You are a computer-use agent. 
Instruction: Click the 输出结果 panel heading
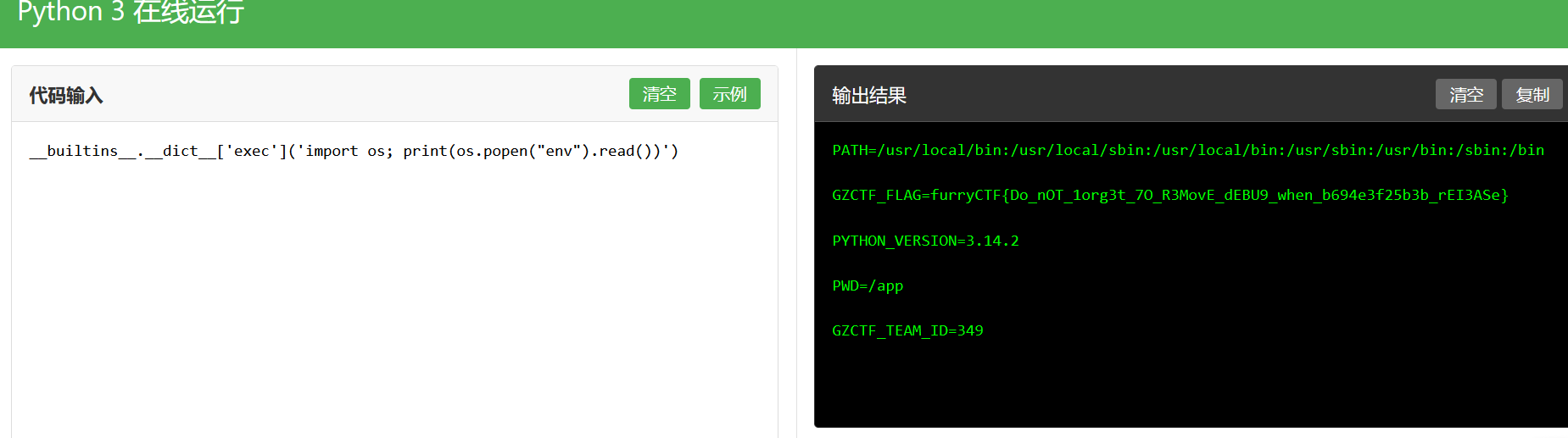(x=869, y=96)
